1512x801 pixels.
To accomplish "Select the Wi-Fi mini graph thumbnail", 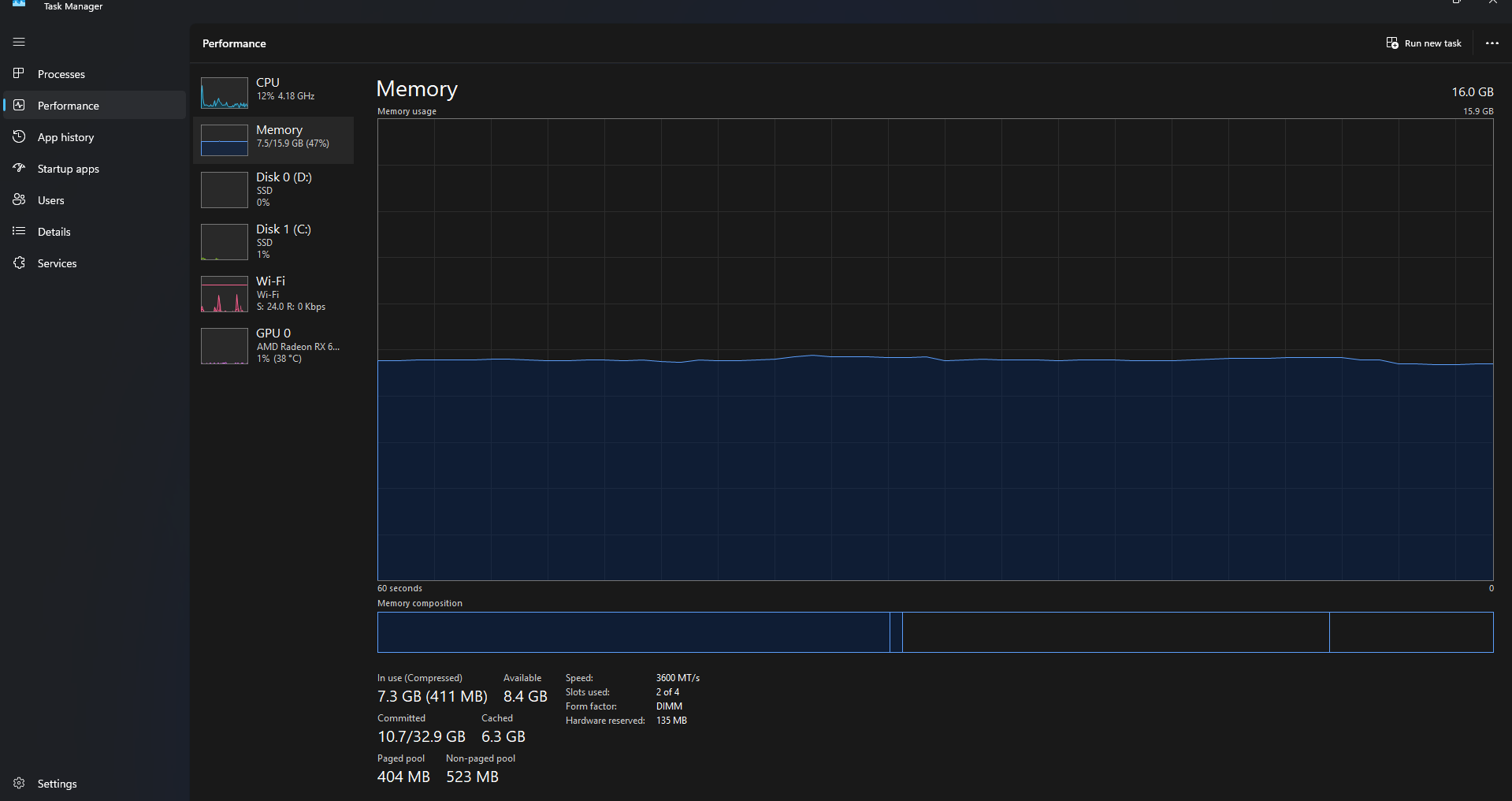I will coord(225,293).
